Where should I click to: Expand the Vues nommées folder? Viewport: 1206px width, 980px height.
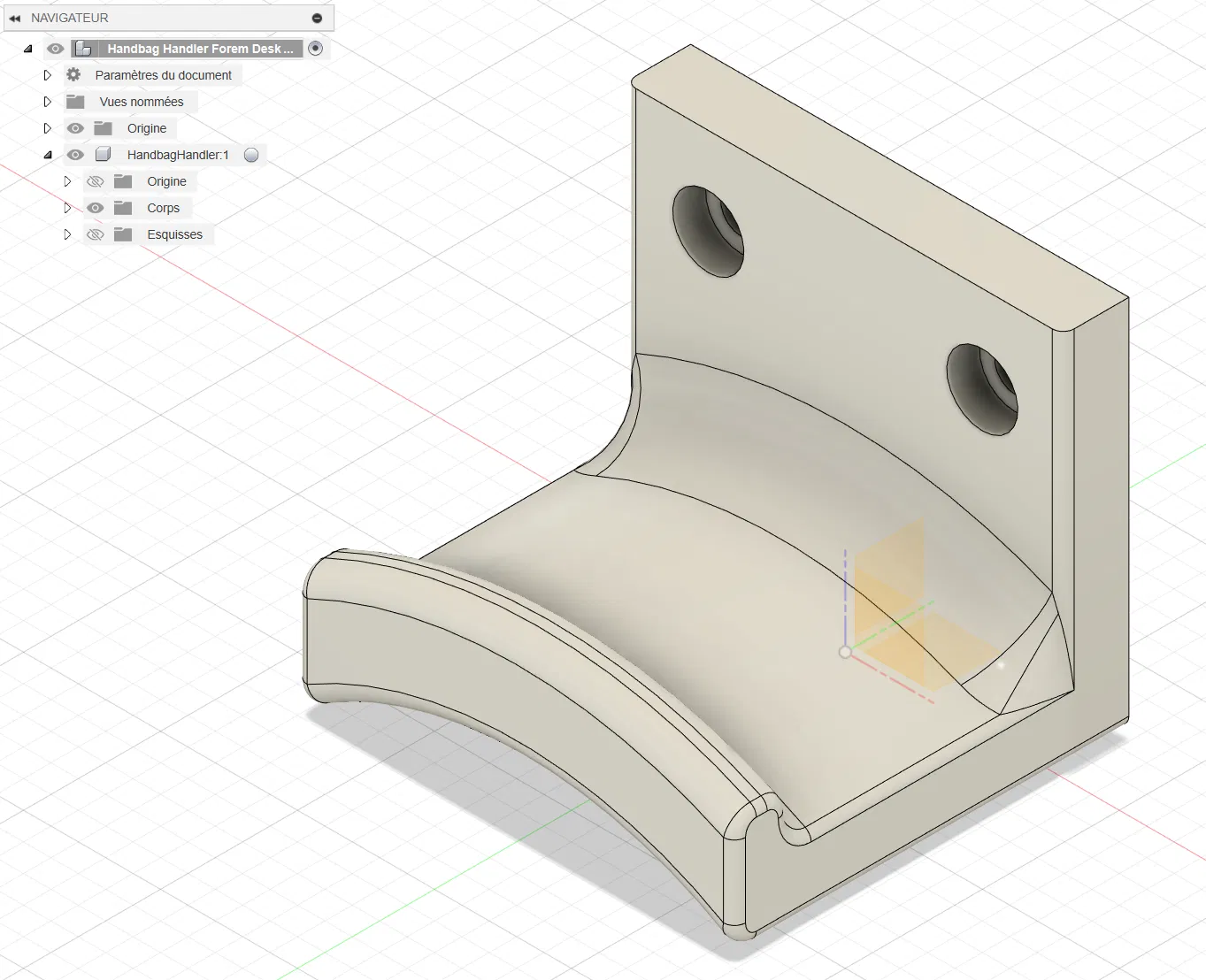48,102
